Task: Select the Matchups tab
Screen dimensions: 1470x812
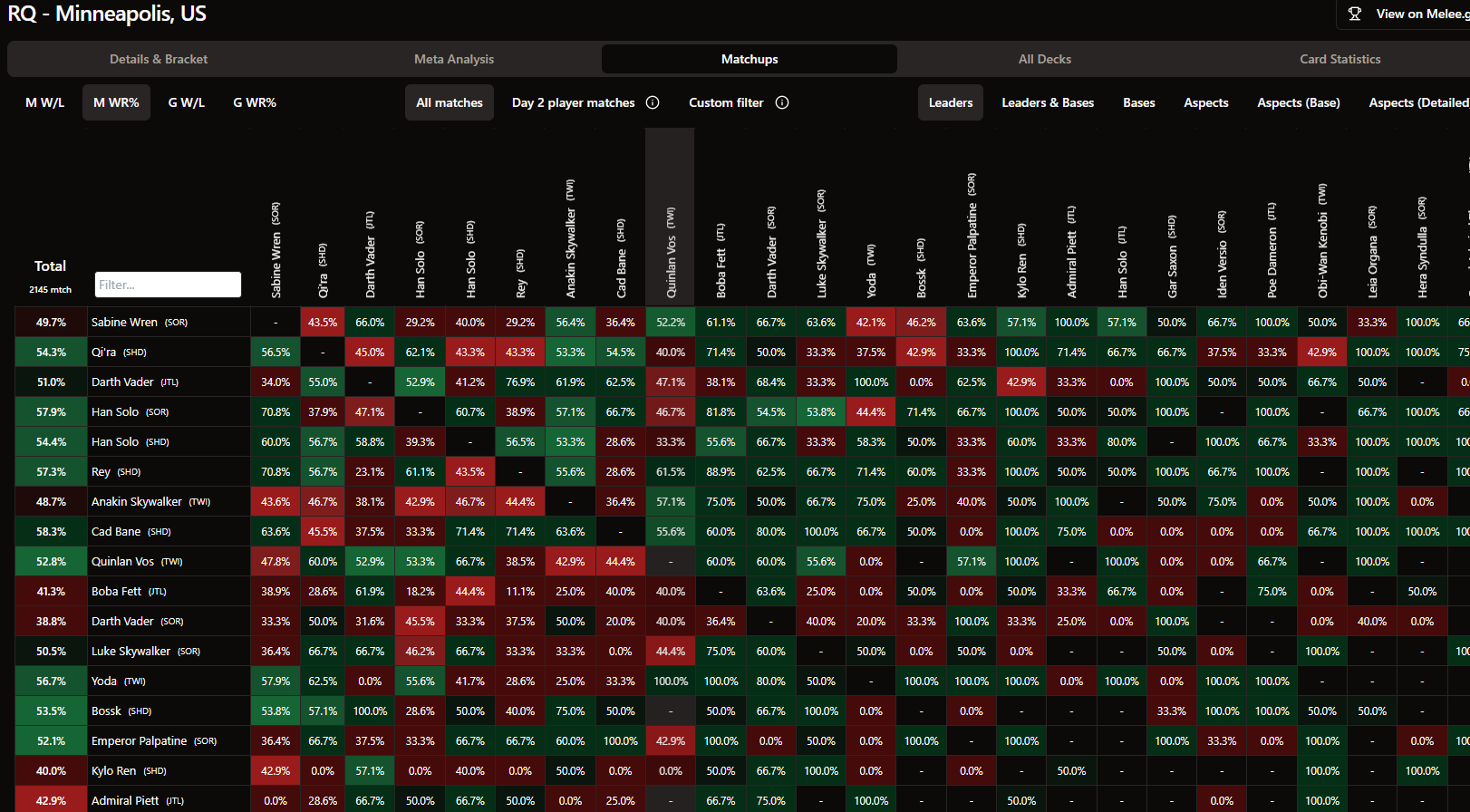Action: 750,59
